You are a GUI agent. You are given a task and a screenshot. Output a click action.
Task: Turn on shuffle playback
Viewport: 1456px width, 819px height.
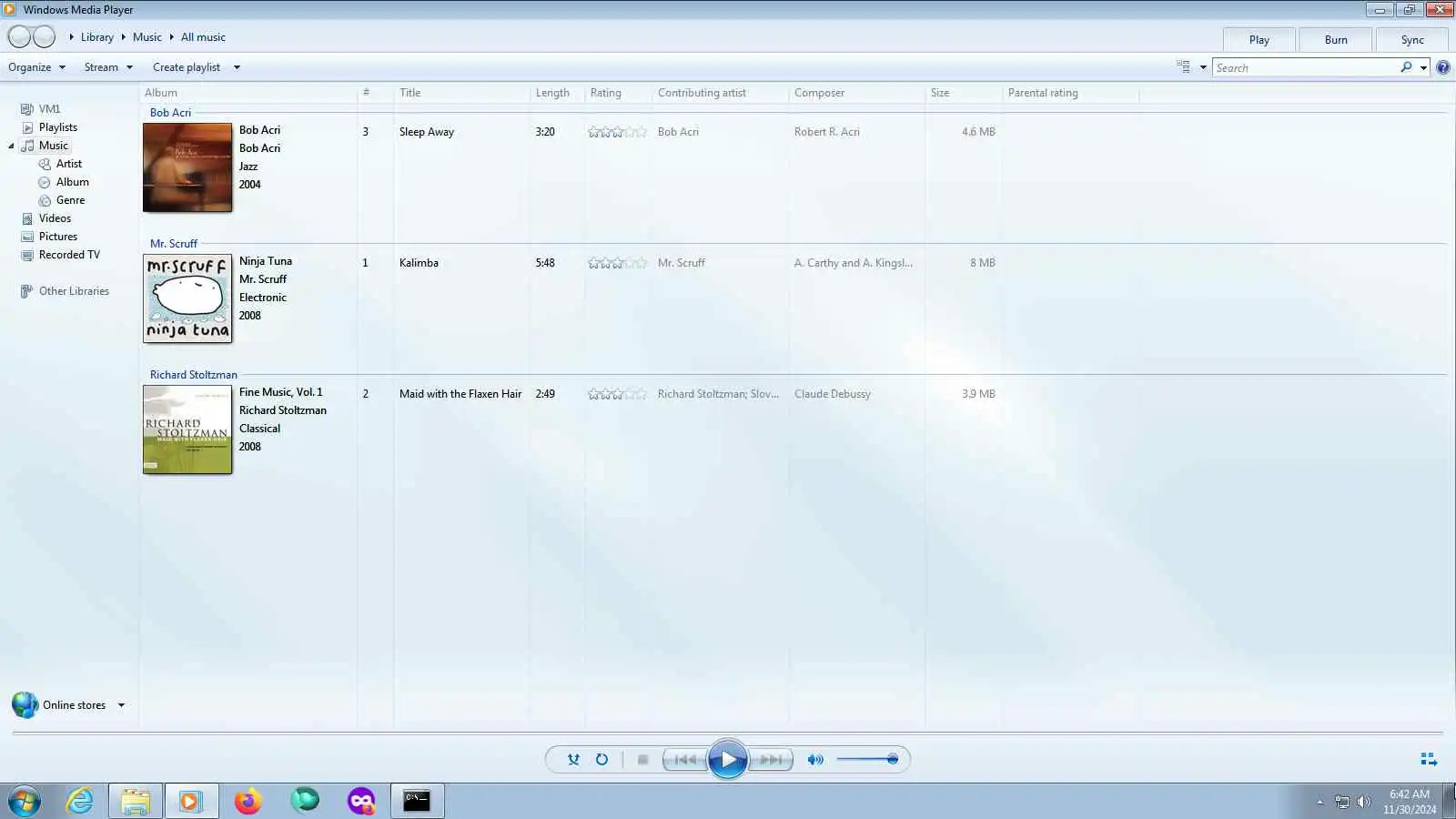[x=573, y=759]
